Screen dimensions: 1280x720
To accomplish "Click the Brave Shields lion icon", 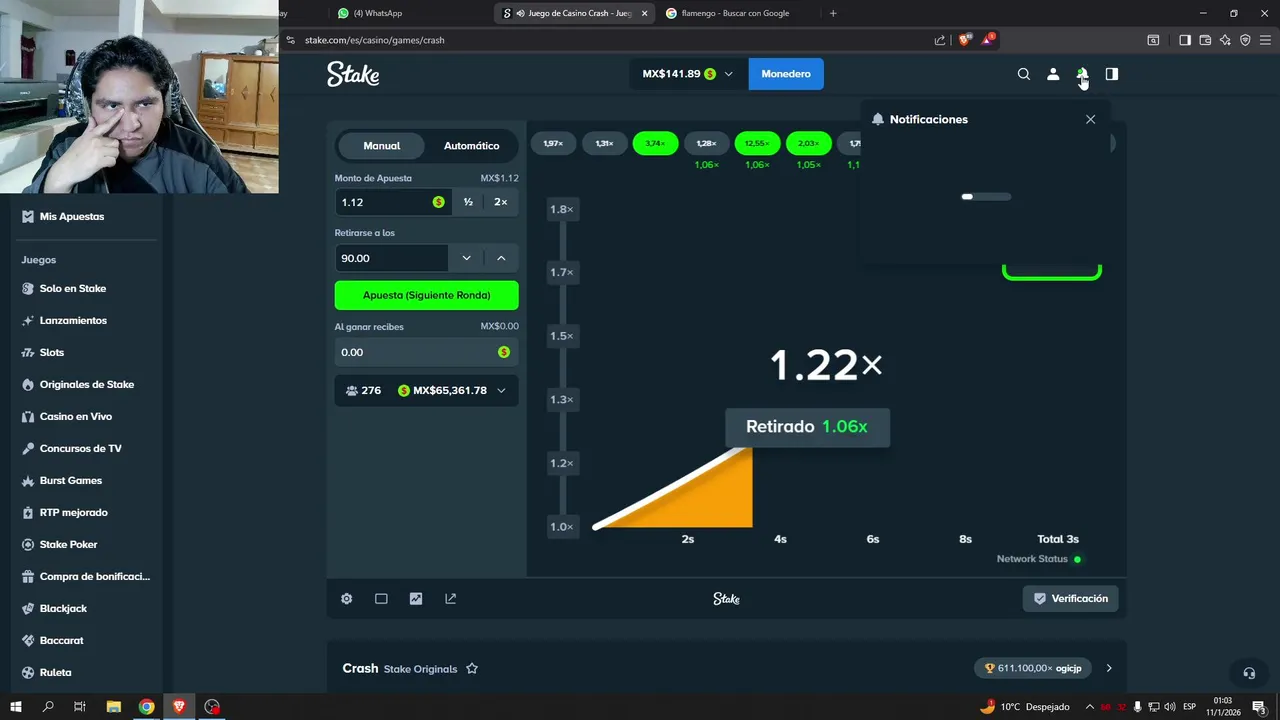I will pos(965,40).
